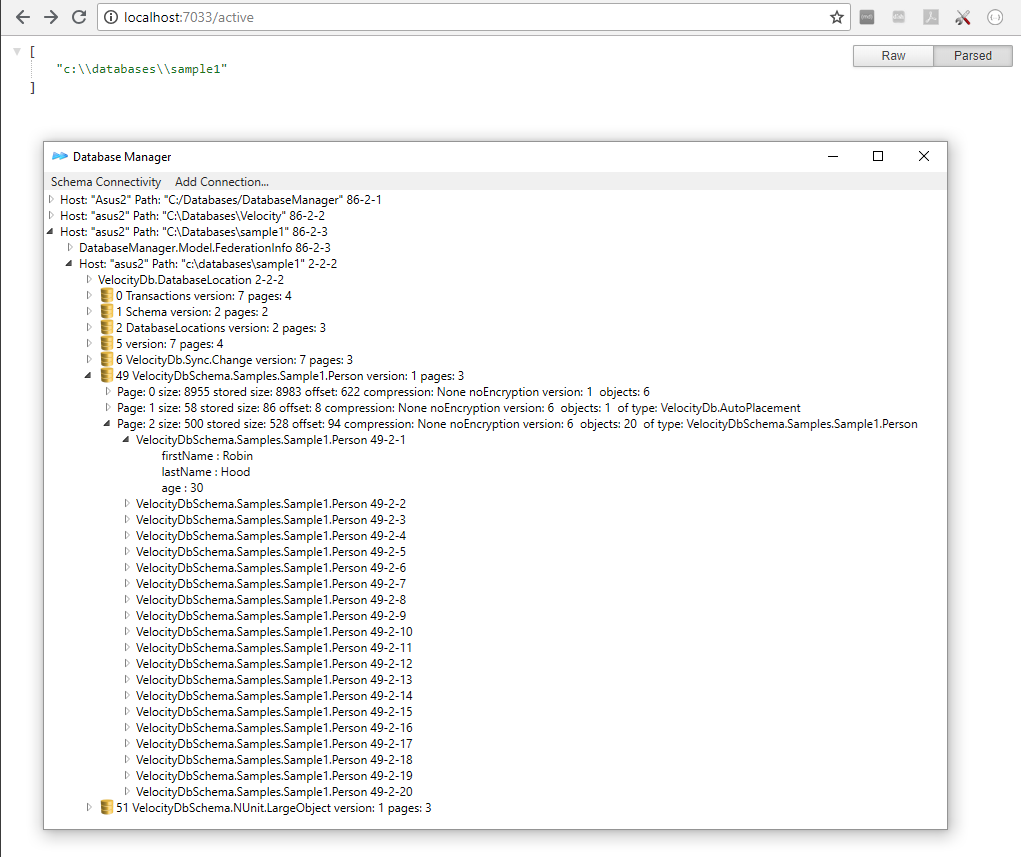Bookmark this page with the star icon

coord(837,18)
